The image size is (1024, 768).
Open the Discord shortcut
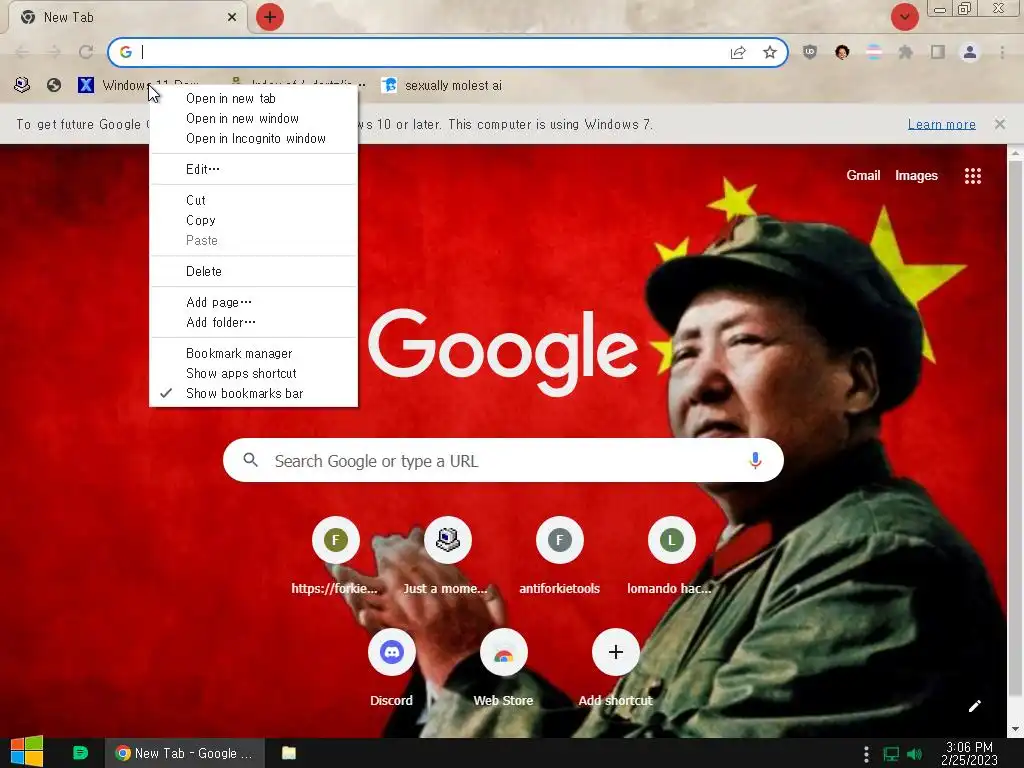click(x=391, y=668)
